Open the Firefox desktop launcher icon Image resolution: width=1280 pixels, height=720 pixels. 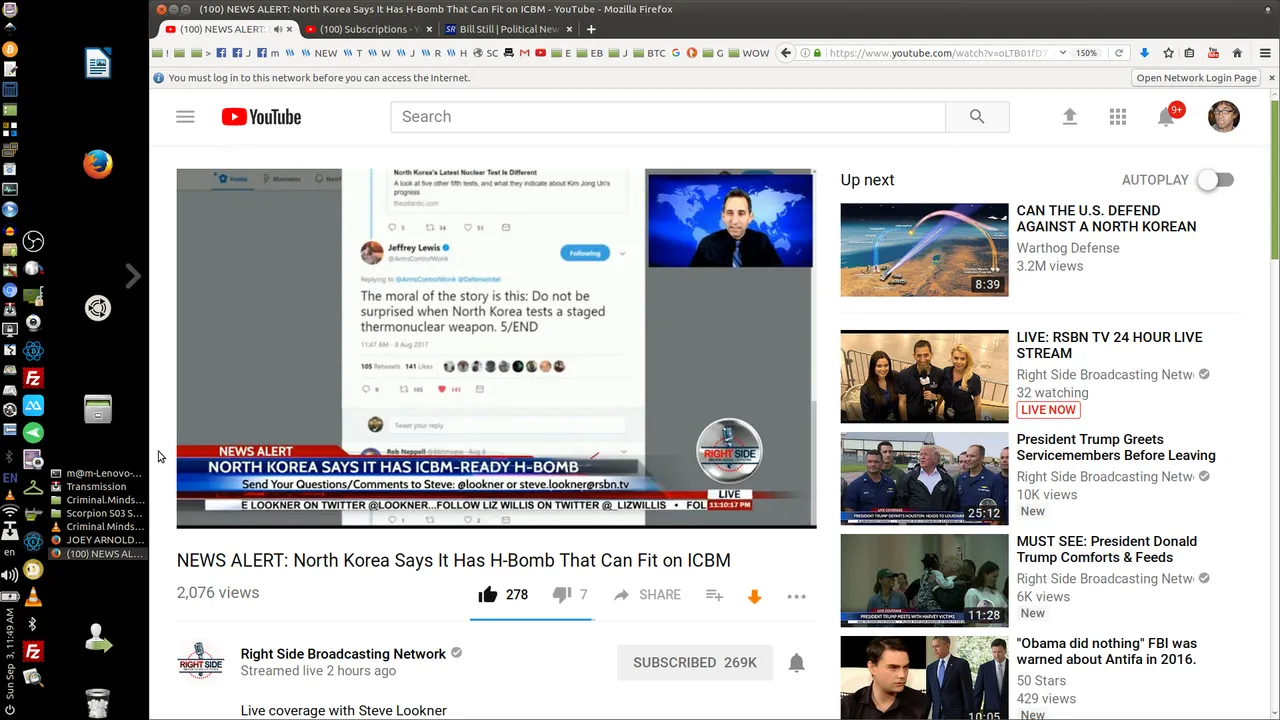click(98, 164)
